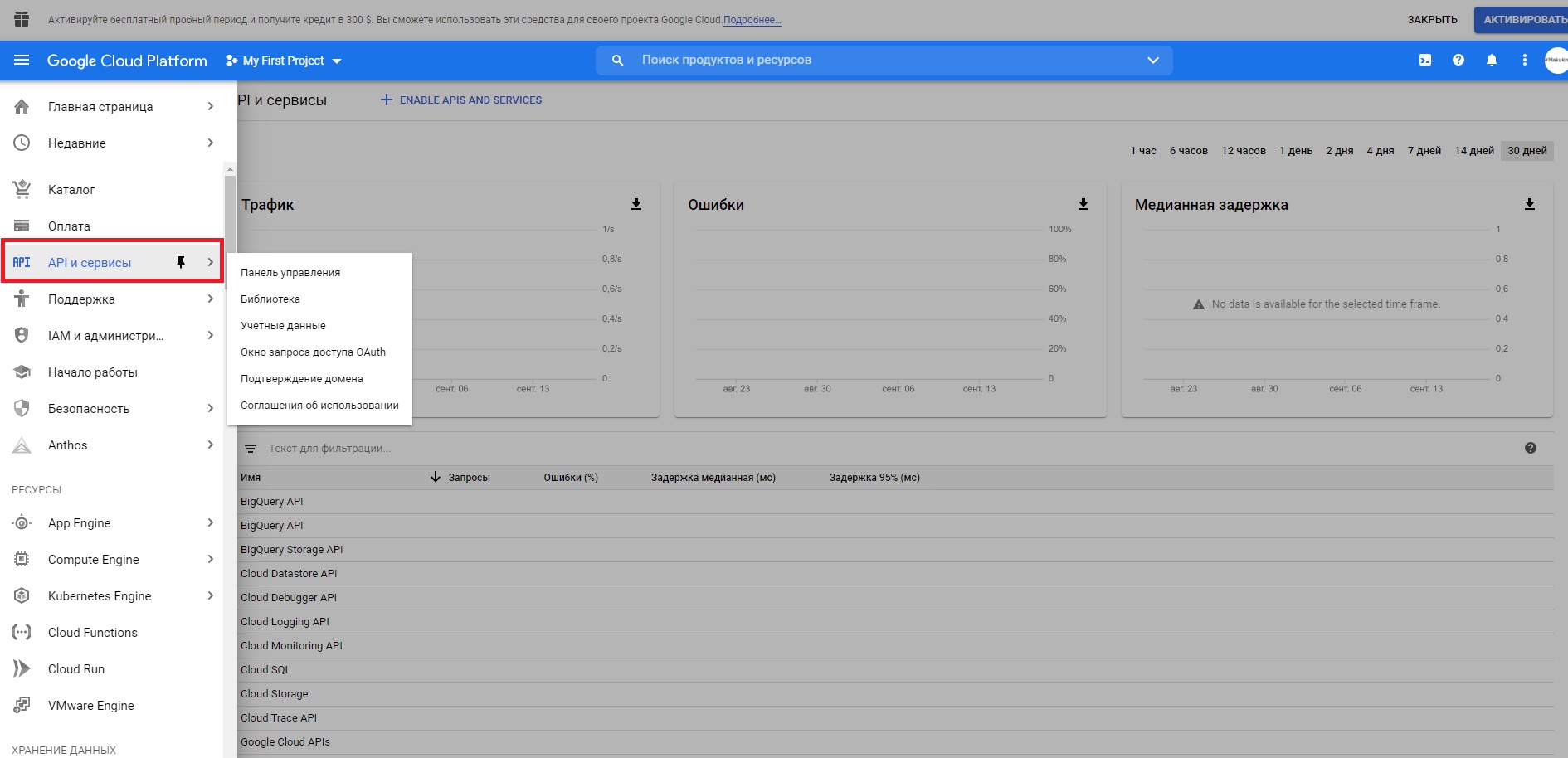Click the Kubernetes Engine icon
1568x758 pixels.
[x=22, y=596]
